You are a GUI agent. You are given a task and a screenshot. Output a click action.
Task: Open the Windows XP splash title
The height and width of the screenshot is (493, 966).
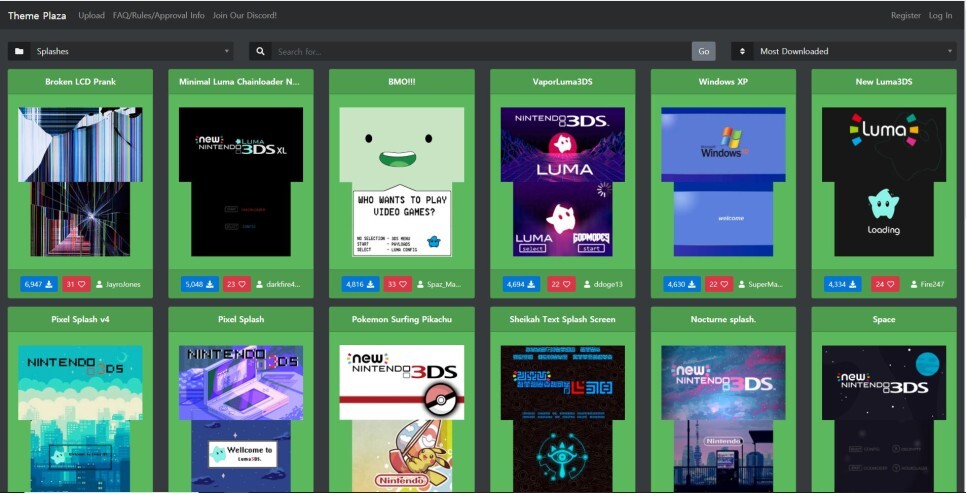(x=723, y=81)
